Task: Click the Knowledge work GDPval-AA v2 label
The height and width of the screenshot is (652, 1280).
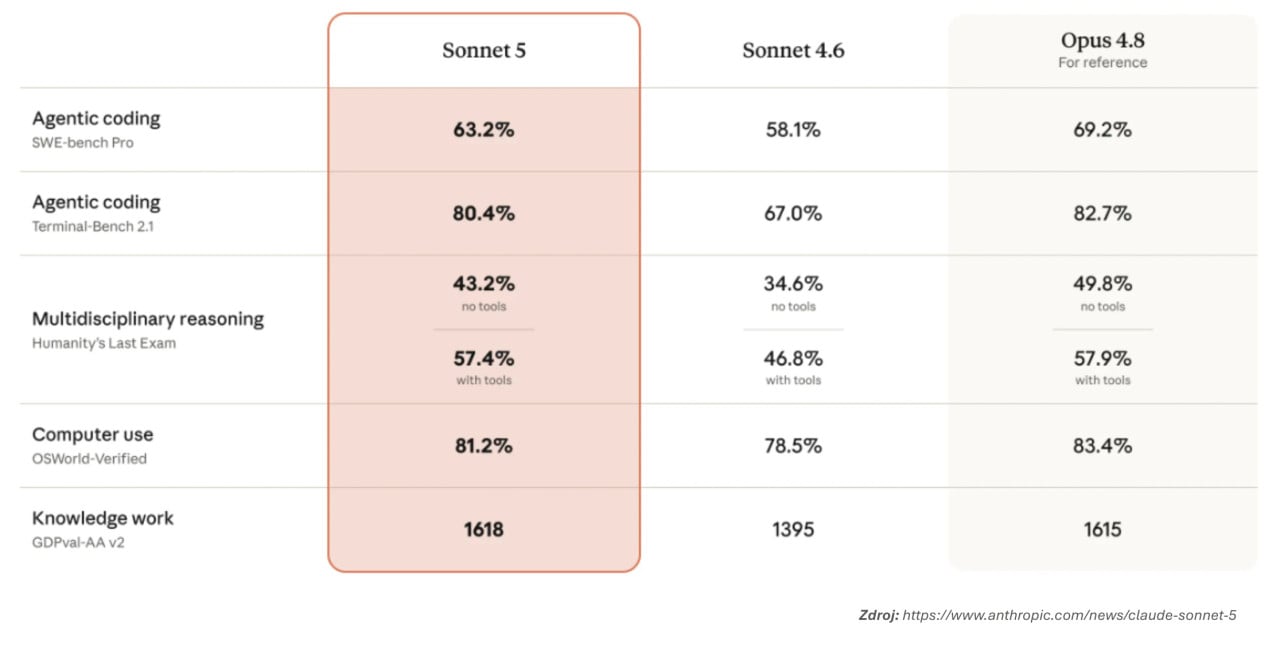Action: [102, 529]
